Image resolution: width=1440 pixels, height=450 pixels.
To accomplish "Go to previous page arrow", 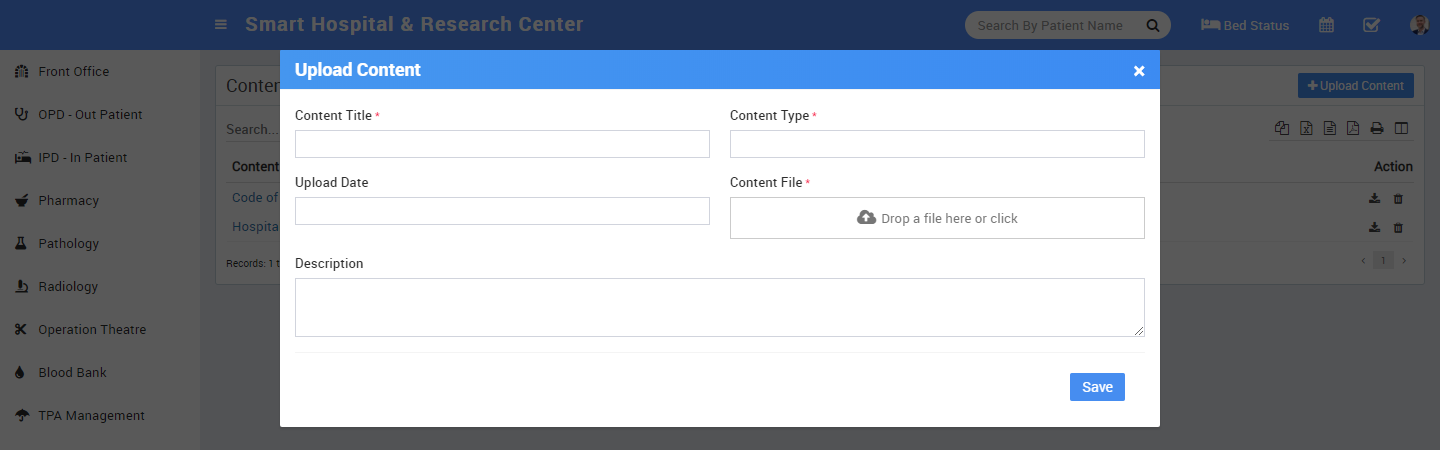I will click(1362, 261).
